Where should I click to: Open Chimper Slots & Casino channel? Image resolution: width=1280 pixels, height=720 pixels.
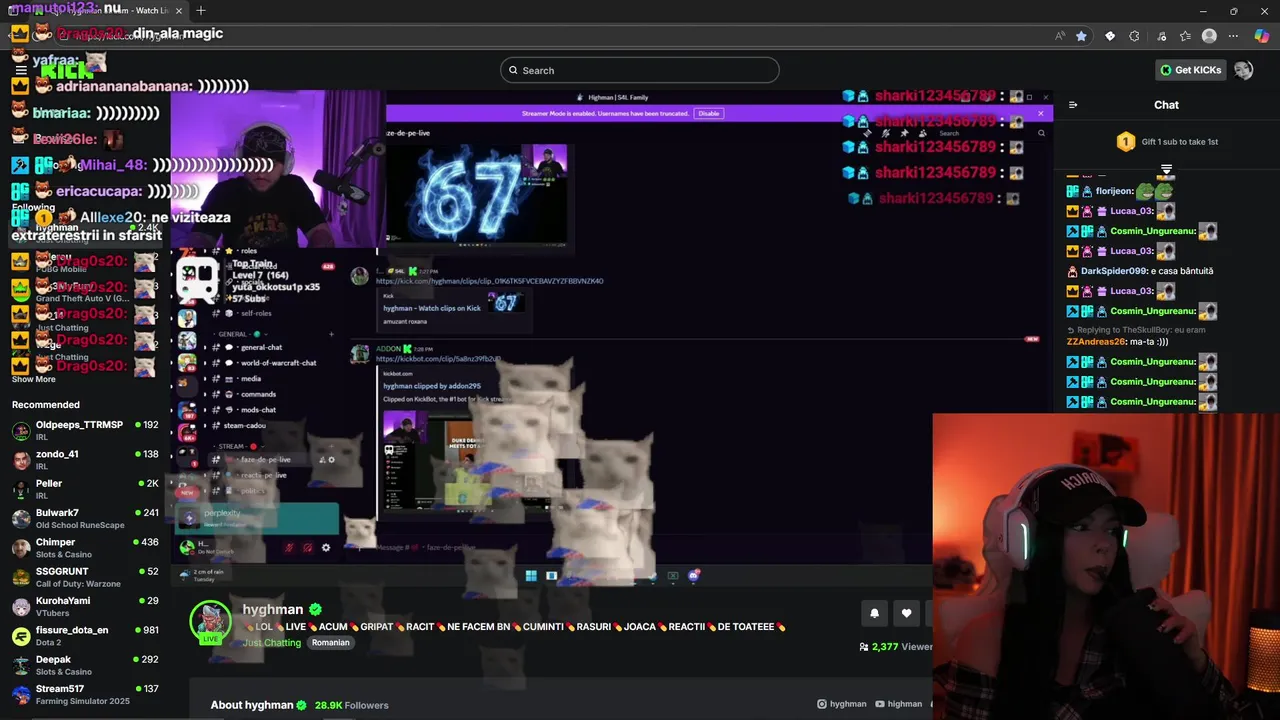tap(85, 548)
